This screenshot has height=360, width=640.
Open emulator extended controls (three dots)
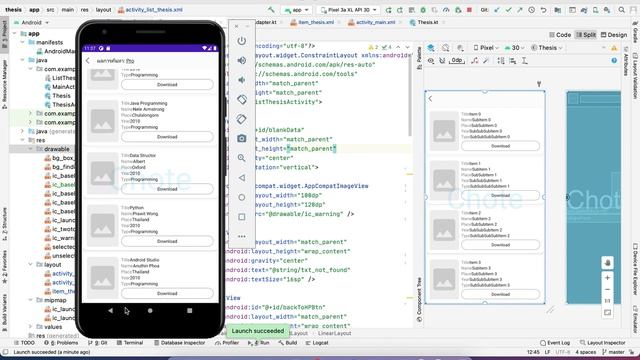point(242,236)
